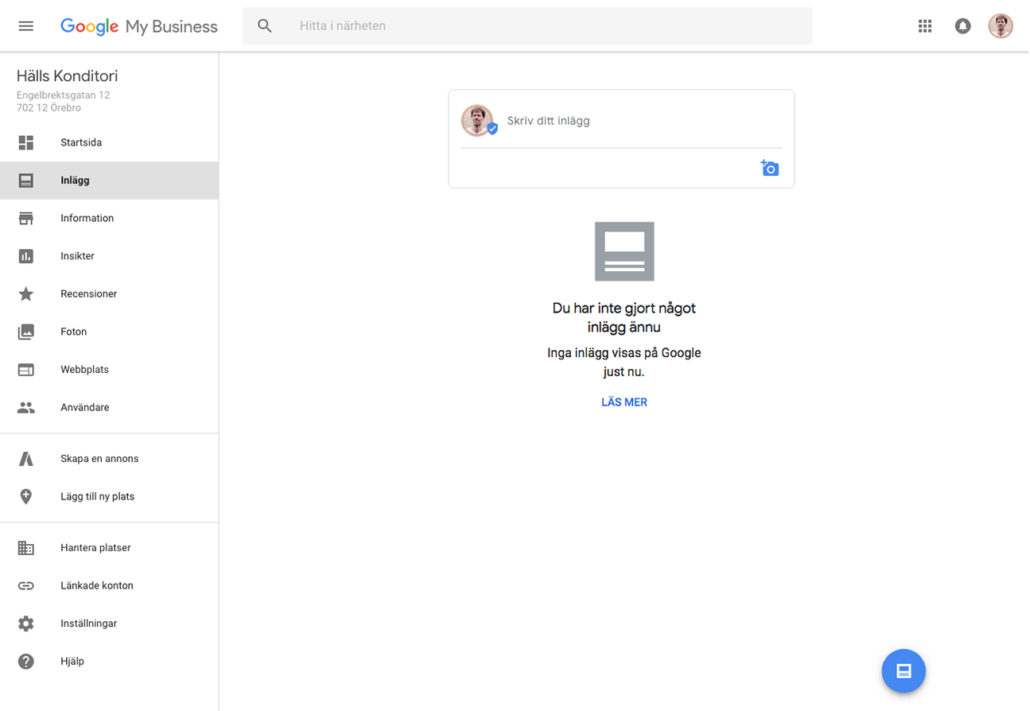Click the 'Hantera platser' building icon
This screenshot has width=1030, height=711.
pyautogui.click(x=26, y=547)
